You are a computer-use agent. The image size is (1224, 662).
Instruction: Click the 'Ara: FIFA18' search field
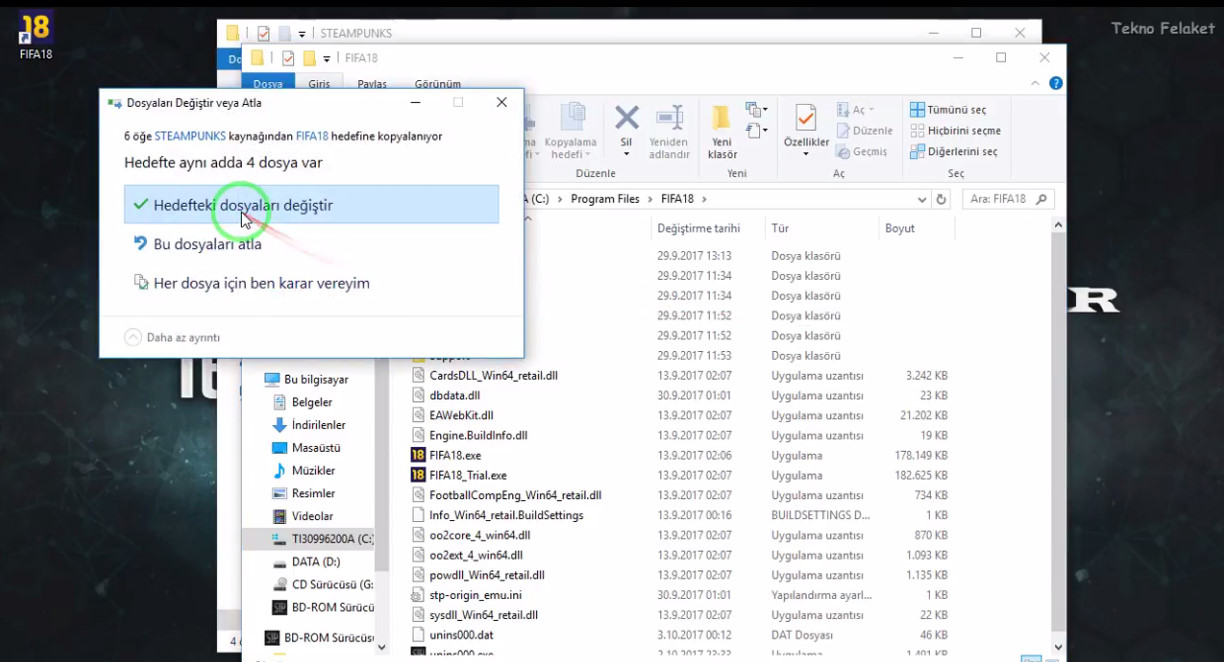pos(1008,199)
